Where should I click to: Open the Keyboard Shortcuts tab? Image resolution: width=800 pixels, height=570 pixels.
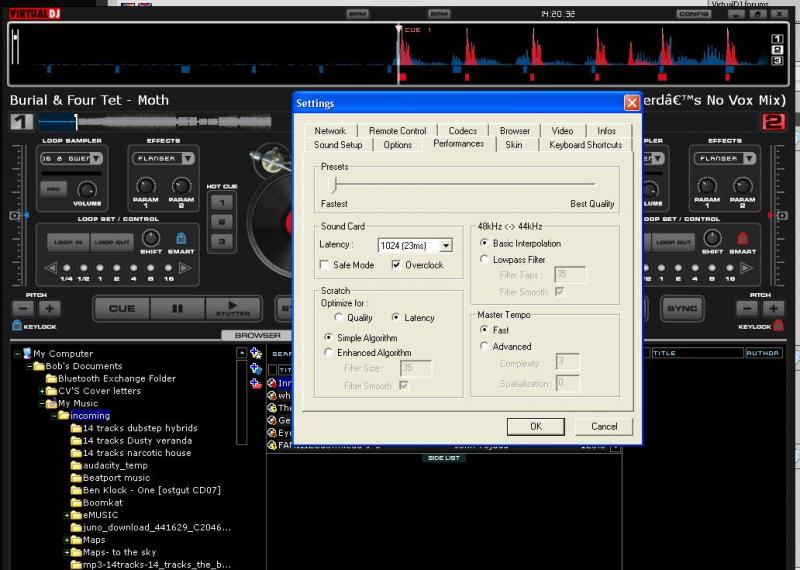tap(585, 145)
